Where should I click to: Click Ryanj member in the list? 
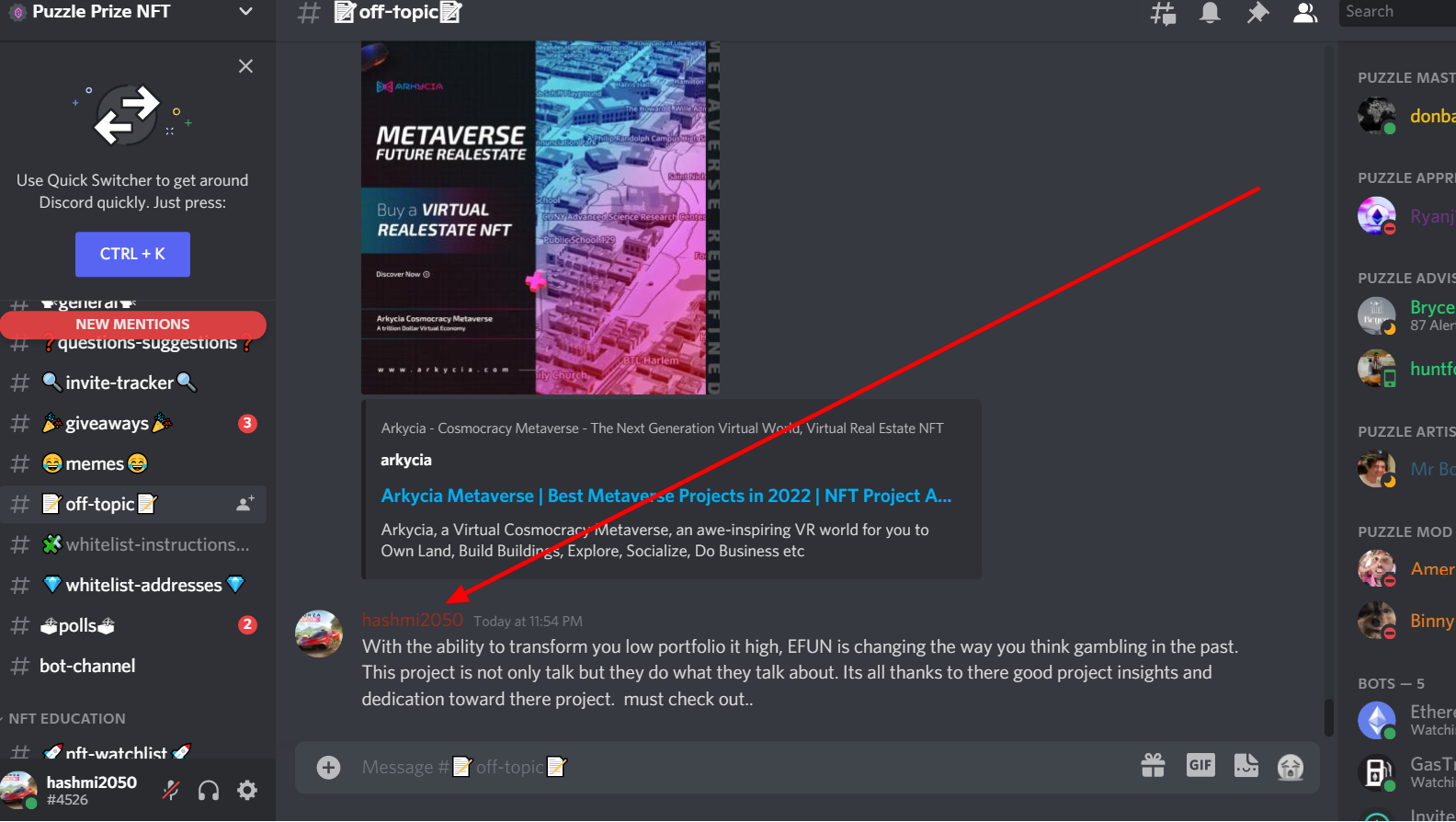[1406, 216]
